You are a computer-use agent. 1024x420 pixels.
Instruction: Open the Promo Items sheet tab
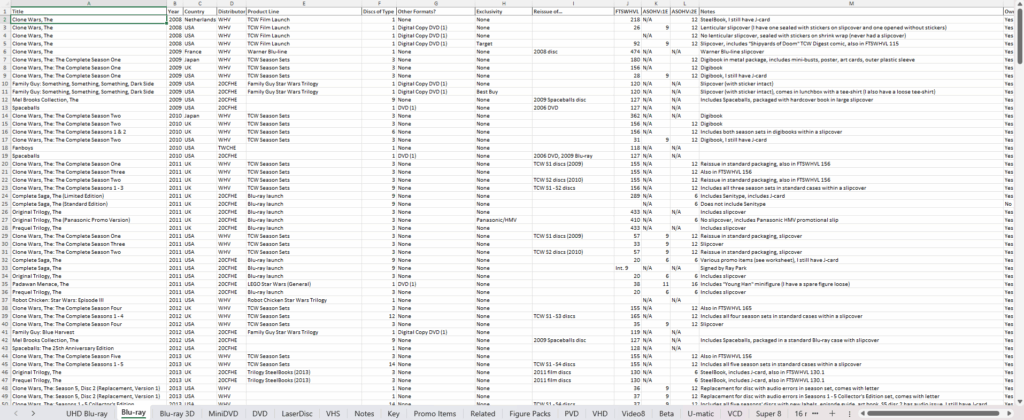click(x=437, y=411)
